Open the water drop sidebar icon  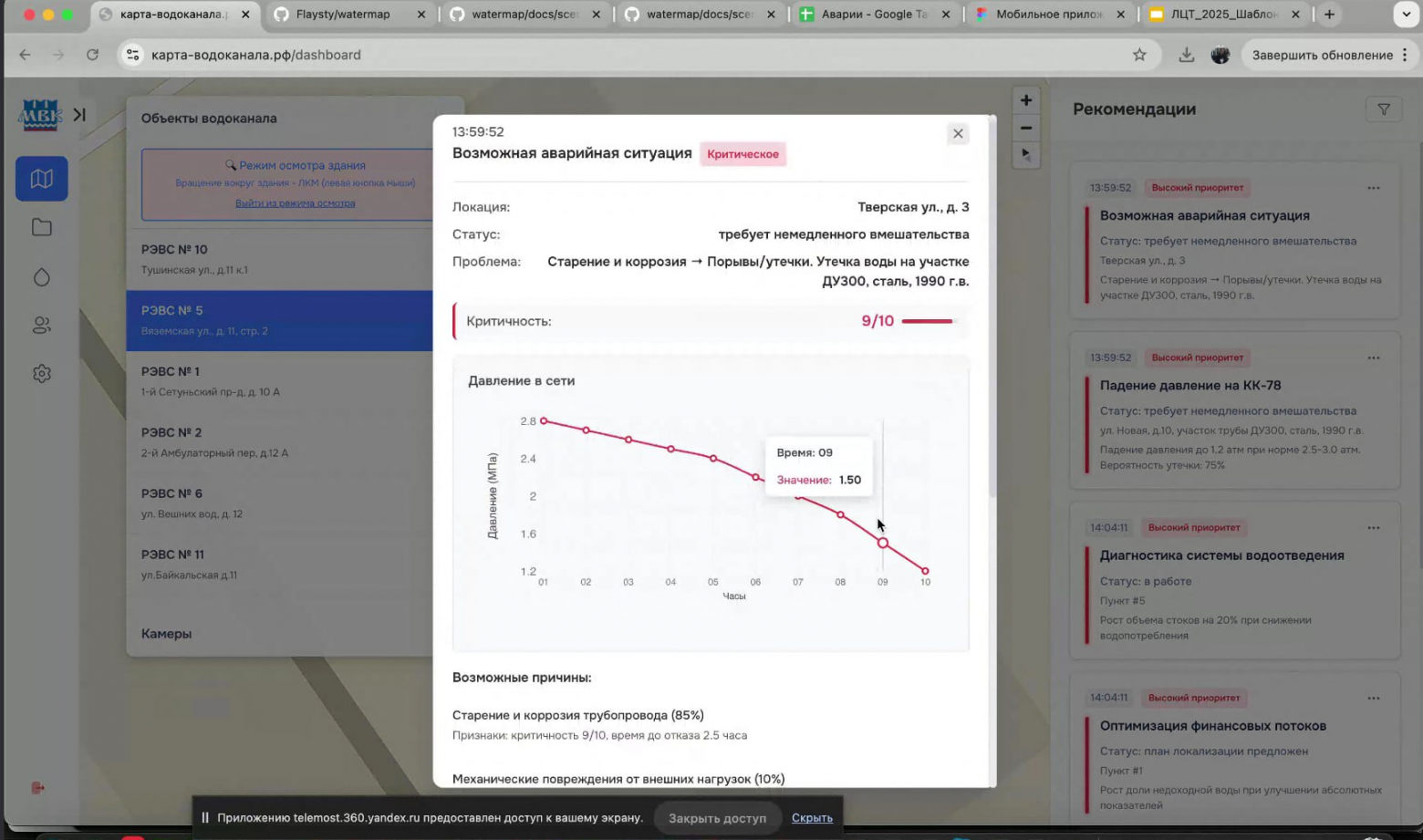41,277
